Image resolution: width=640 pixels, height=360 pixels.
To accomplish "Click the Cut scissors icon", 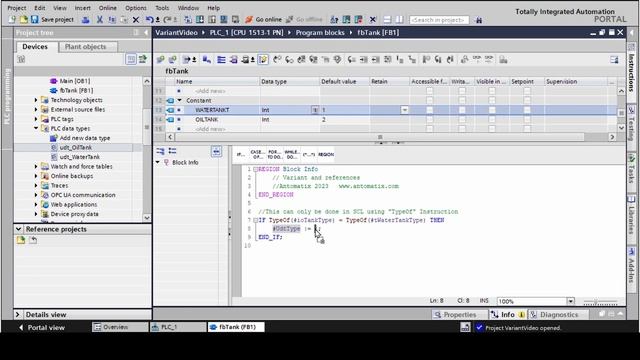I will 100,20.
